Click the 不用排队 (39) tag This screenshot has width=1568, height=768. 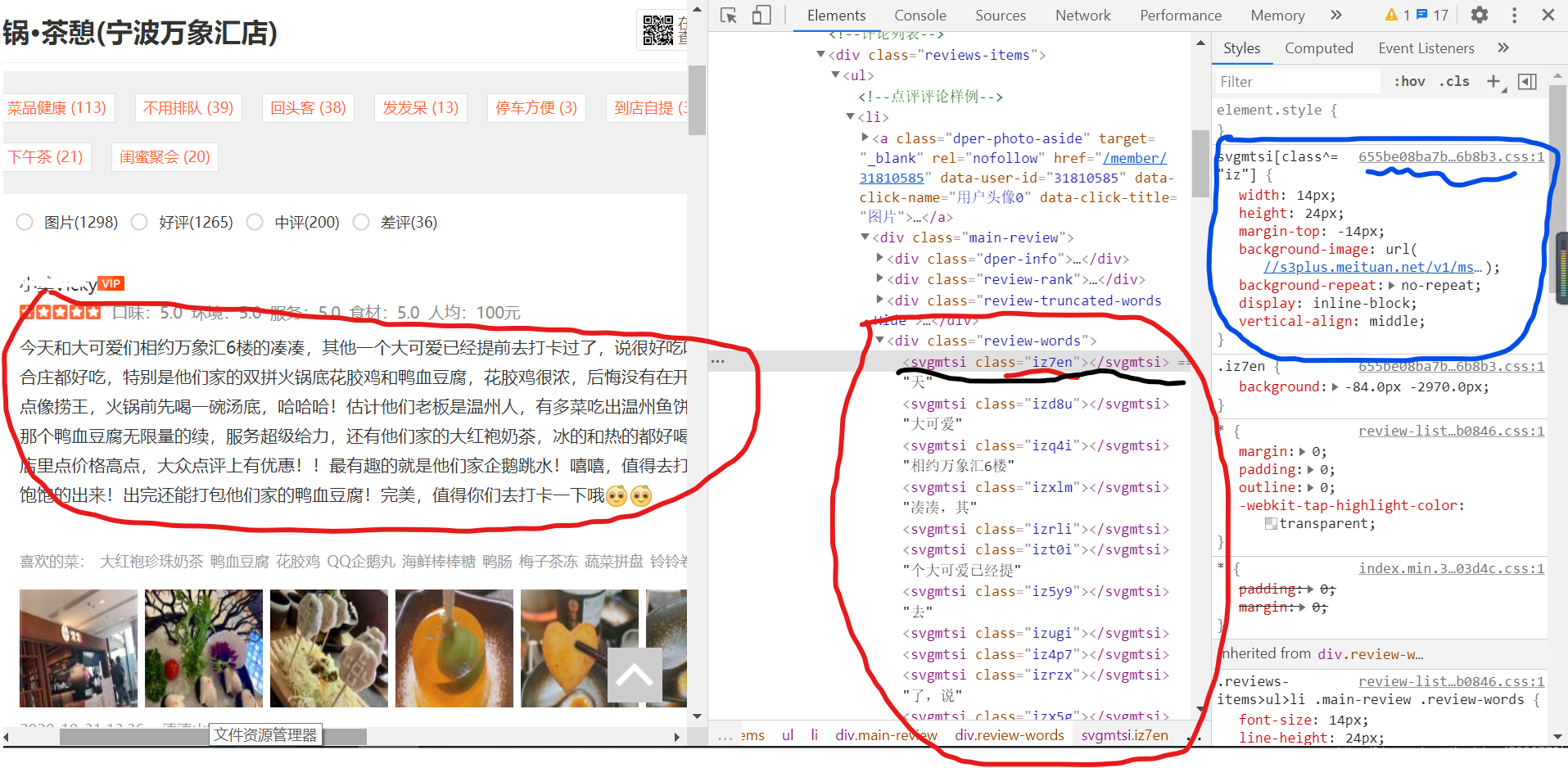coord(188,107)
